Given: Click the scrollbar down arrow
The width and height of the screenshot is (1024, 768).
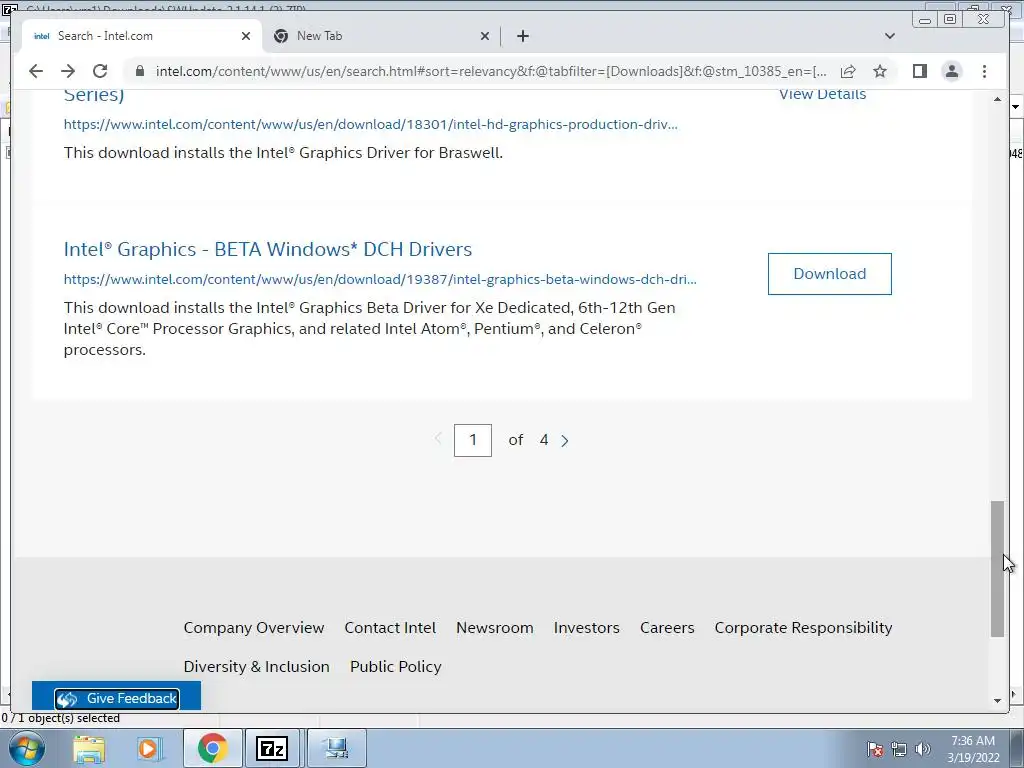Looking at the screenshot, I should [x=997, y=701].
